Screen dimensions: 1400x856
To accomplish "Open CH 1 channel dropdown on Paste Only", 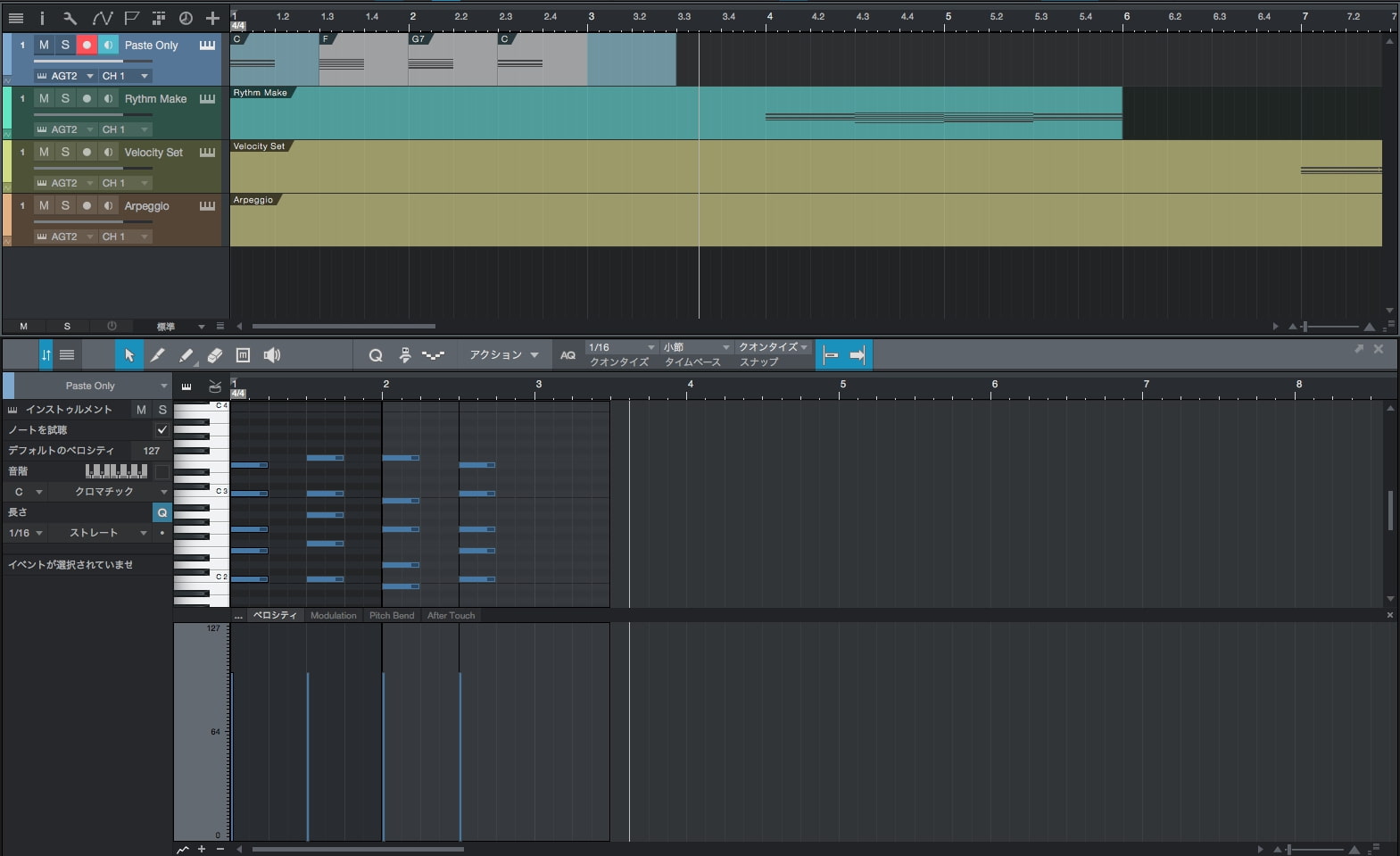I will 125,76.
